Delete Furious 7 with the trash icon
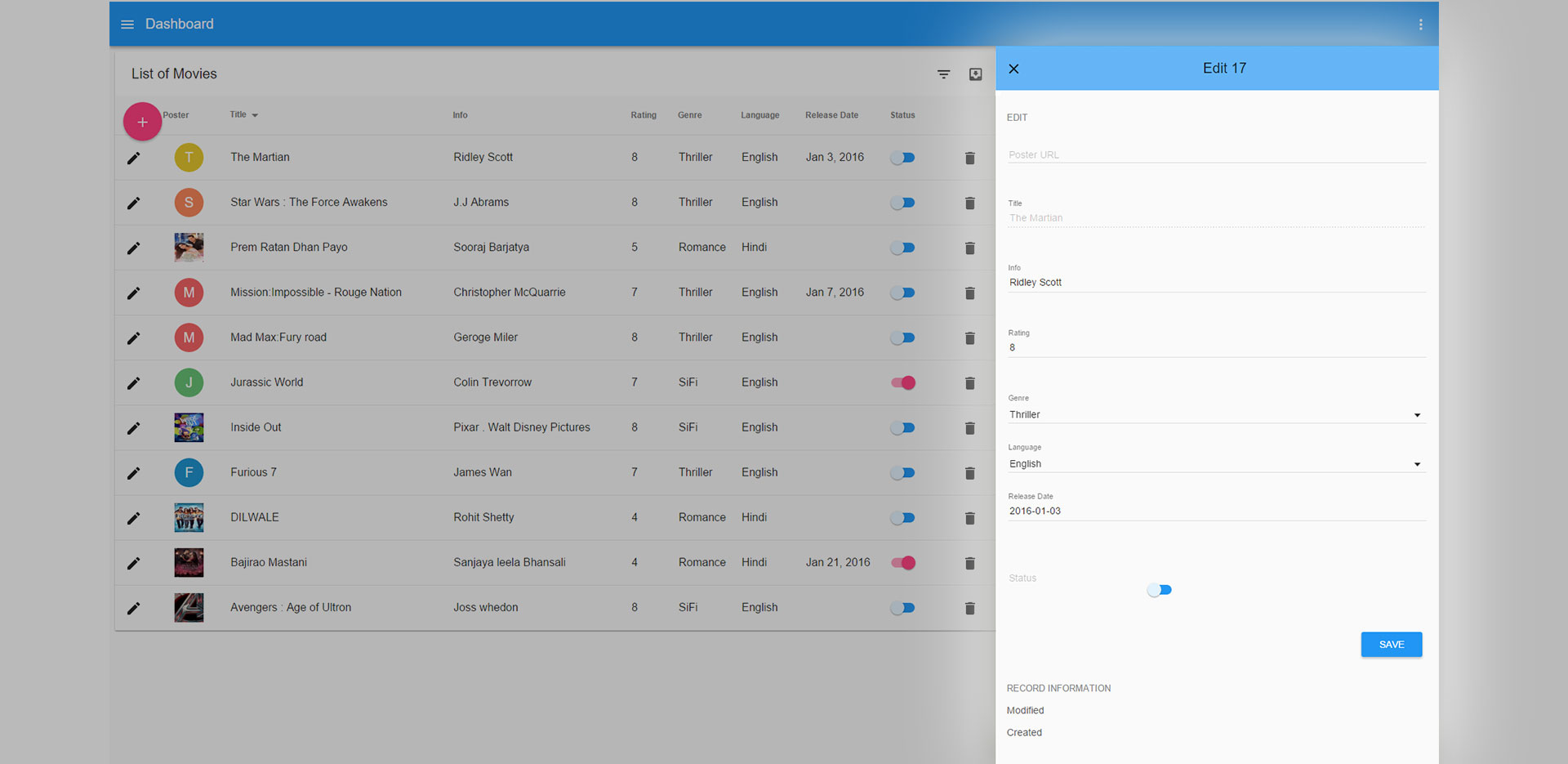 [x=969, y=473]
